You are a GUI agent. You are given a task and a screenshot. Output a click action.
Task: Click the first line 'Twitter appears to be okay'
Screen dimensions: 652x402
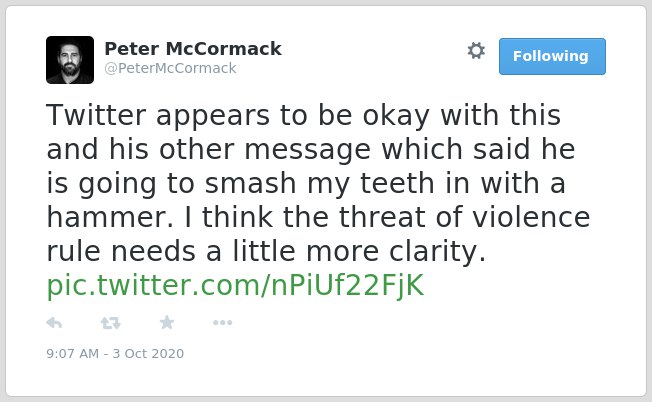(x=238, y=116)
